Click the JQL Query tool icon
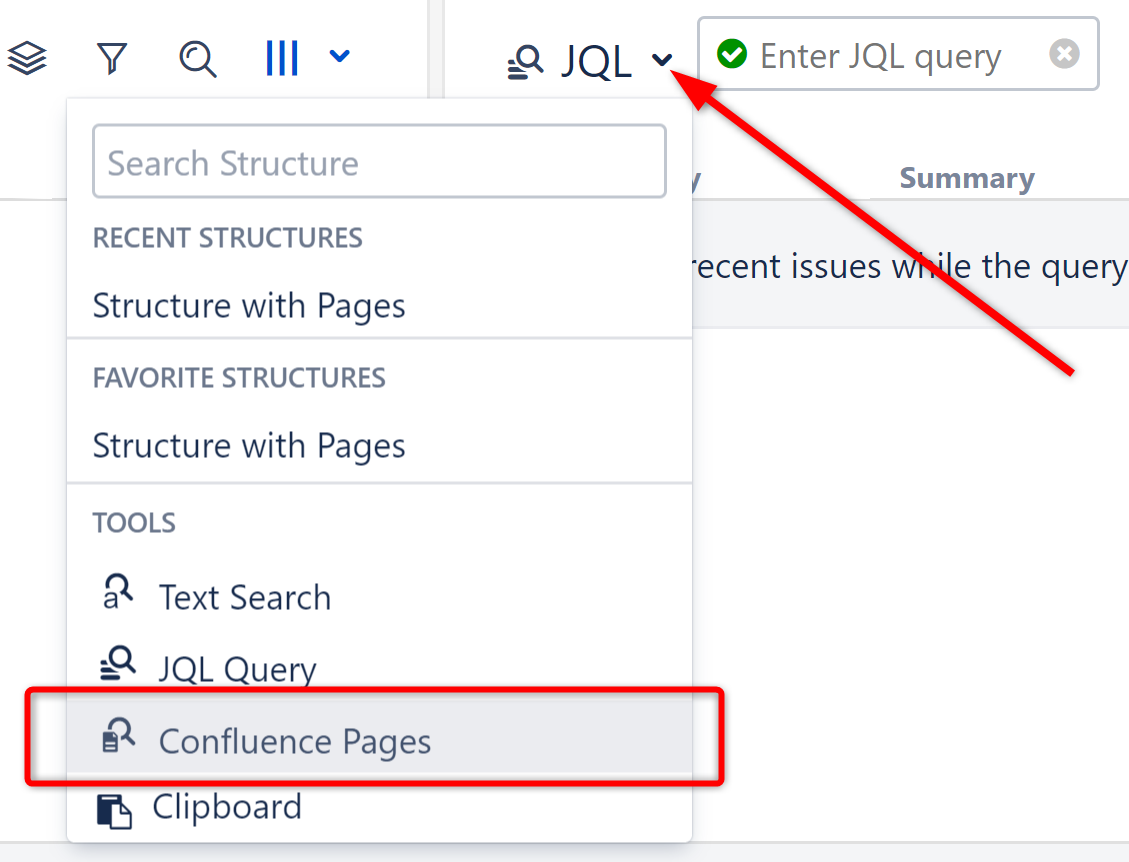1129x862 pixels. pyautogui.click(x=119, y=664)
